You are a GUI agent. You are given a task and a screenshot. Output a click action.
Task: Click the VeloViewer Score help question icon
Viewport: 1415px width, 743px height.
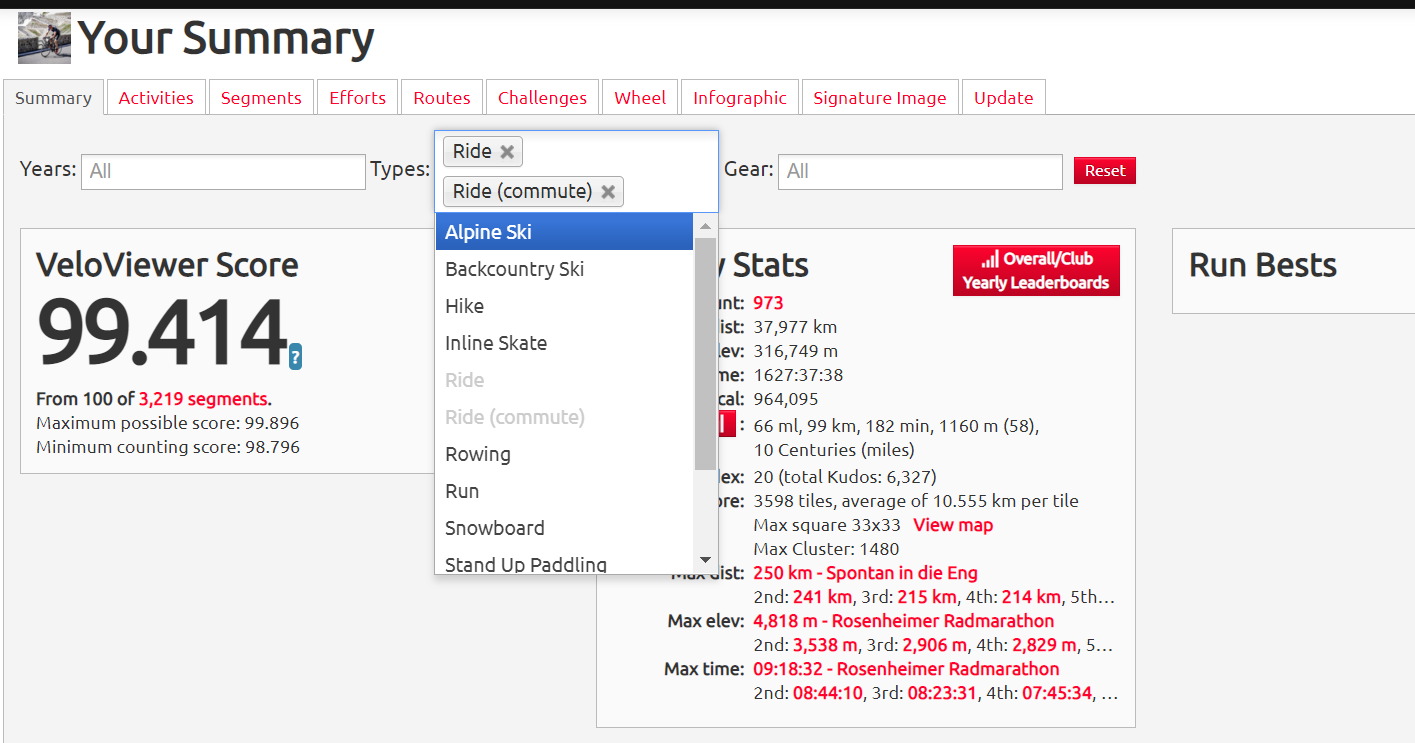(295, 357)
